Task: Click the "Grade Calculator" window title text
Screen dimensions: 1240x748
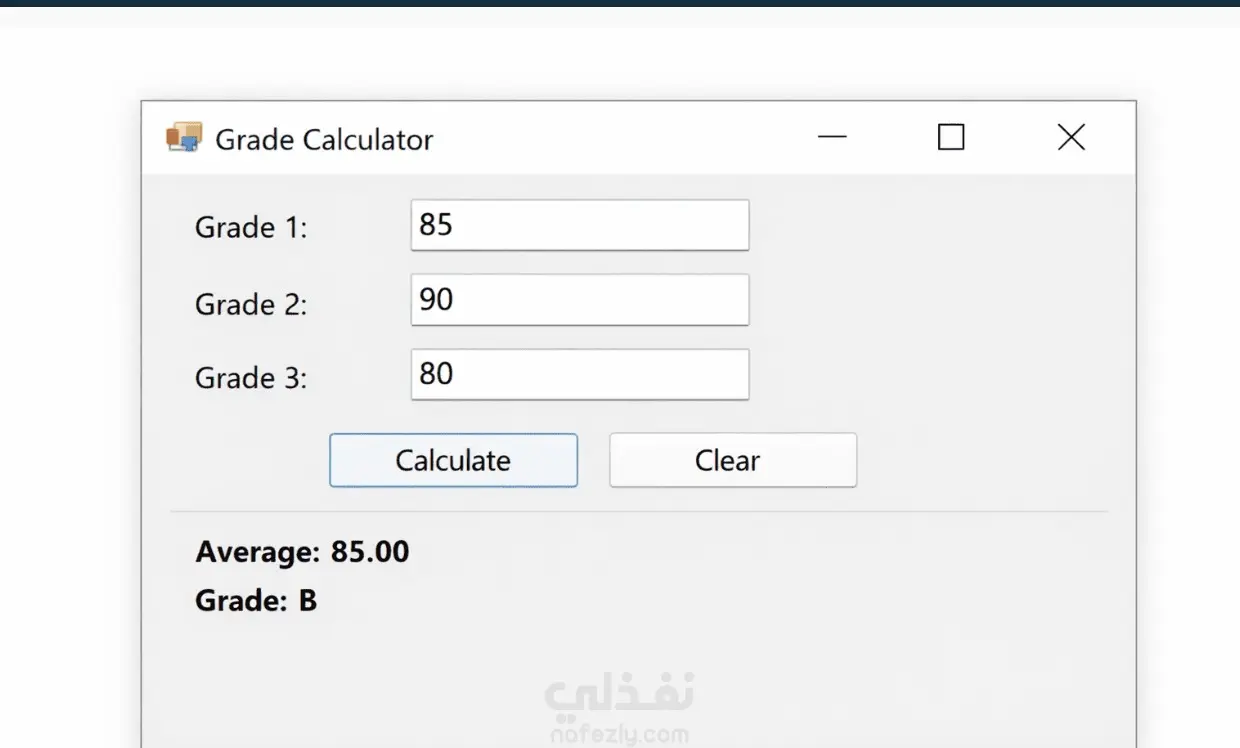Action: (324, 140)
